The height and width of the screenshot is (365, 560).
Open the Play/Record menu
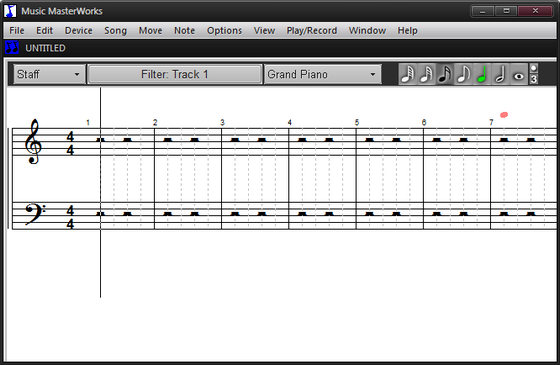click(x=312, y=31)
